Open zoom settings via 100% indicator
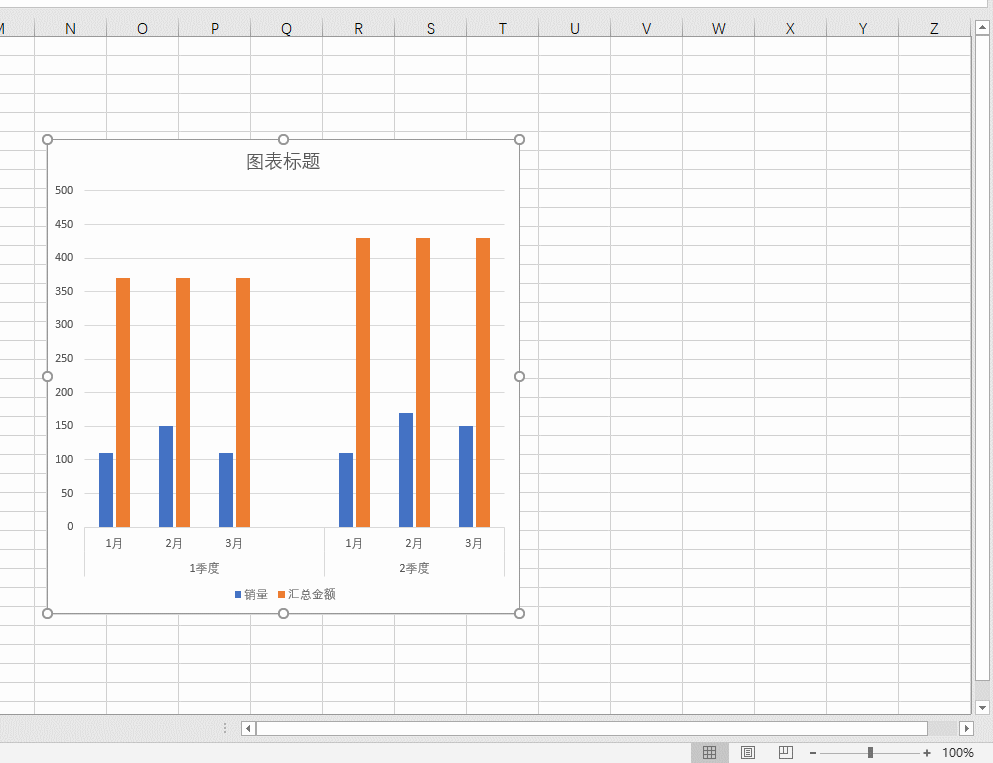 click(x=958, y=752)
